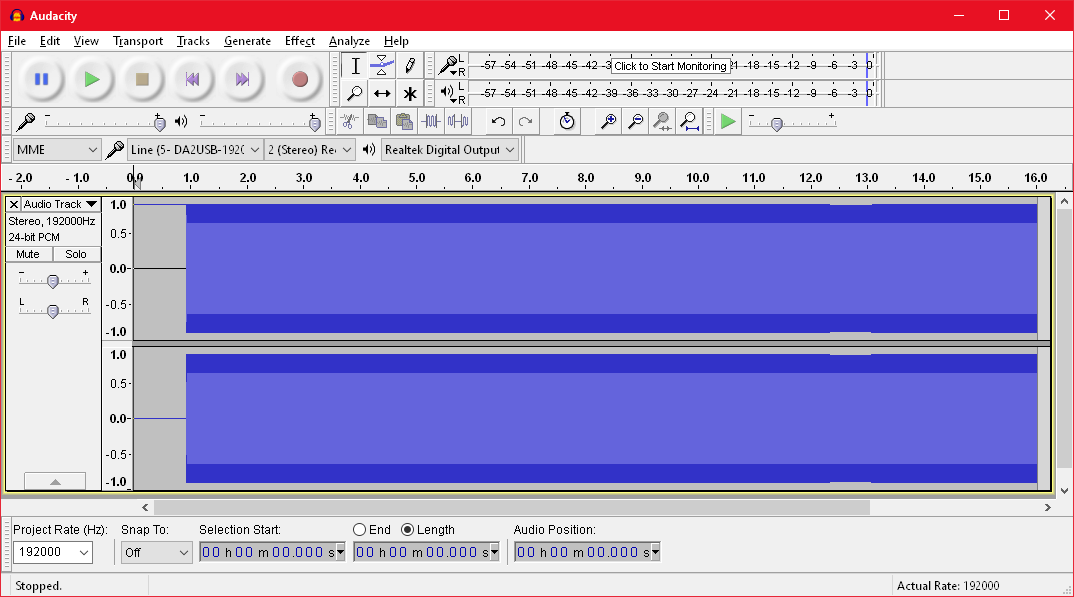
Task: Click the Stop transport button
Action: 142,79
